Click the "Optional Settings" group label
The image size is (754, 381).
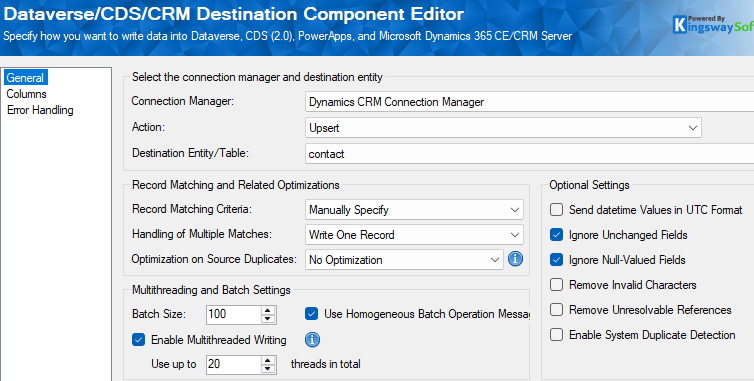tap(590, 185)
